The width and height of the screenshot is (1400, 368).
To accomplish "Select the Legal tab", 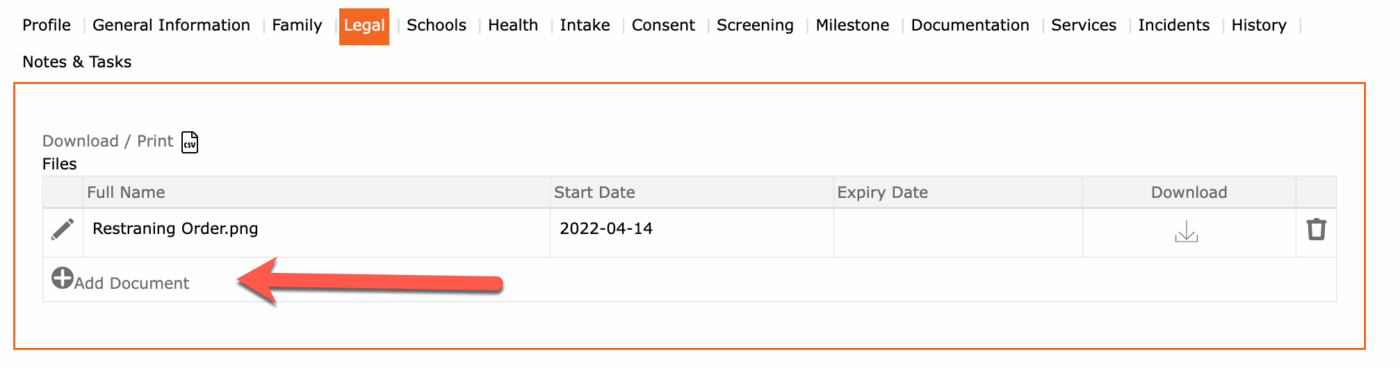I will pos(364,26).
